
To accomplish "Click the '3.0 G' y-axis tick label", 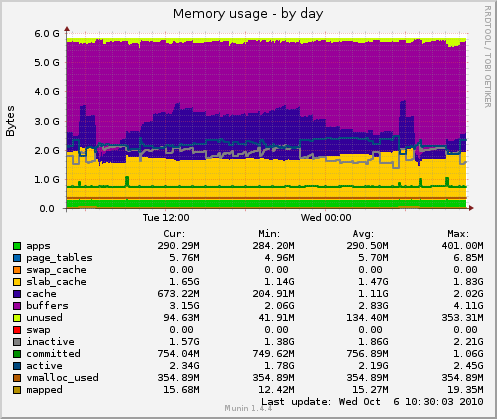I will (x=47, y=121).
